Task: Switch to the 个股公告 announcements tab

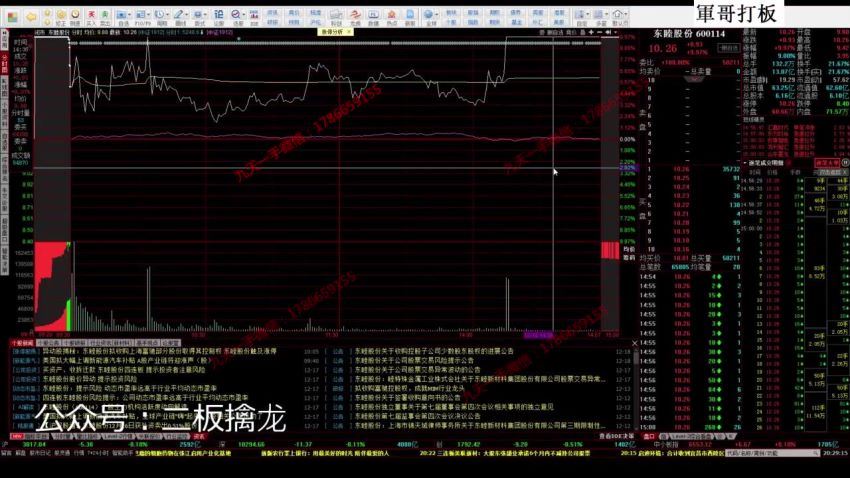Action: click(x=49, y=343)
